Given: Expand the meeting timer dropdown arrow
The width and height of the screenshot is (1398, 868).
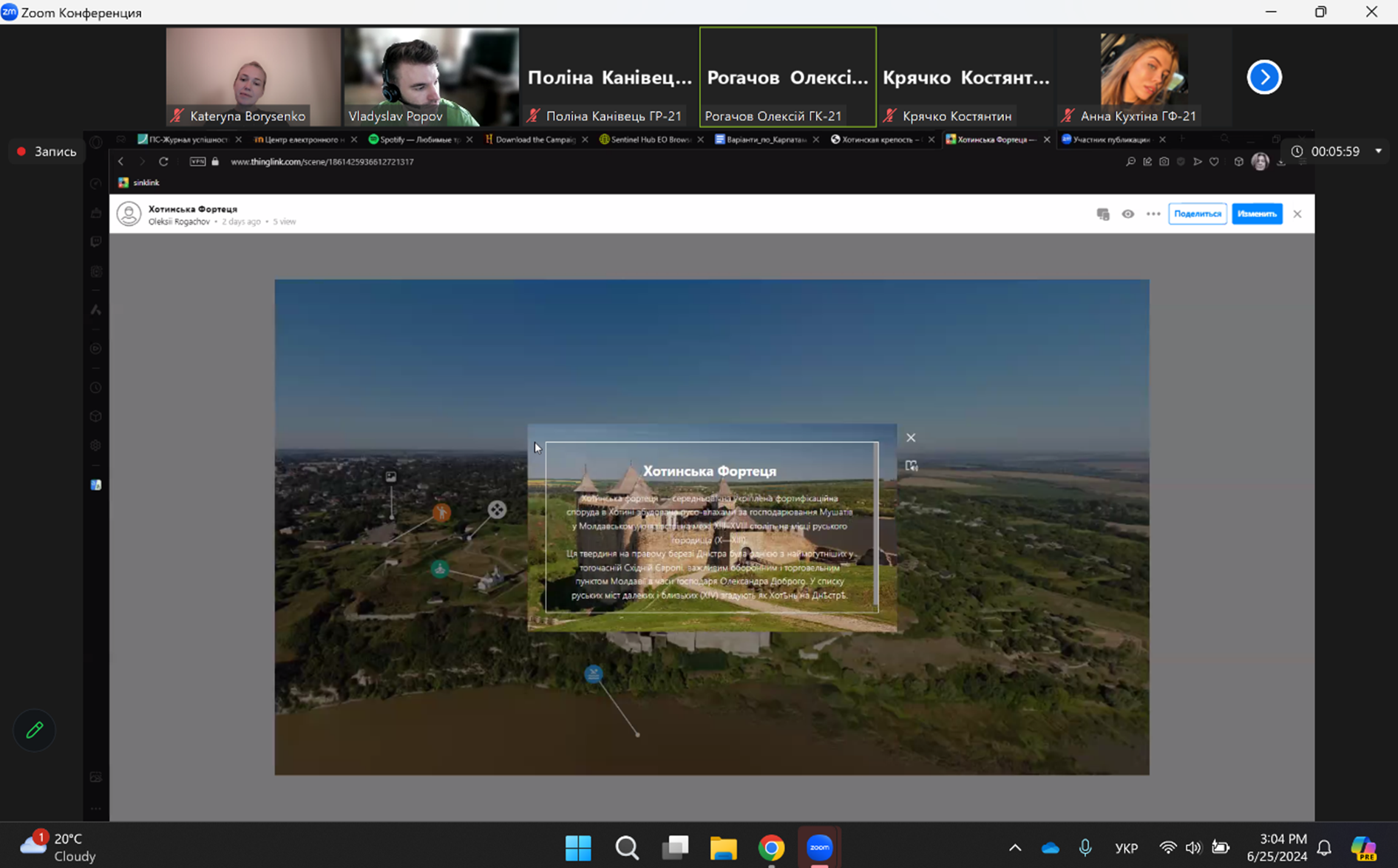Looking at the screenshot, I should pyautogui.click(x=1378, y=151).
